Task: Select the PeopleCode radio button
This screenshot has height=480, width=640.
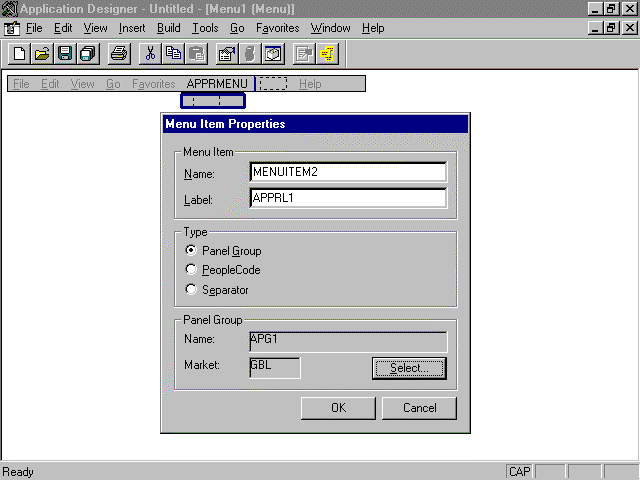Action: (x=191, y=269)
